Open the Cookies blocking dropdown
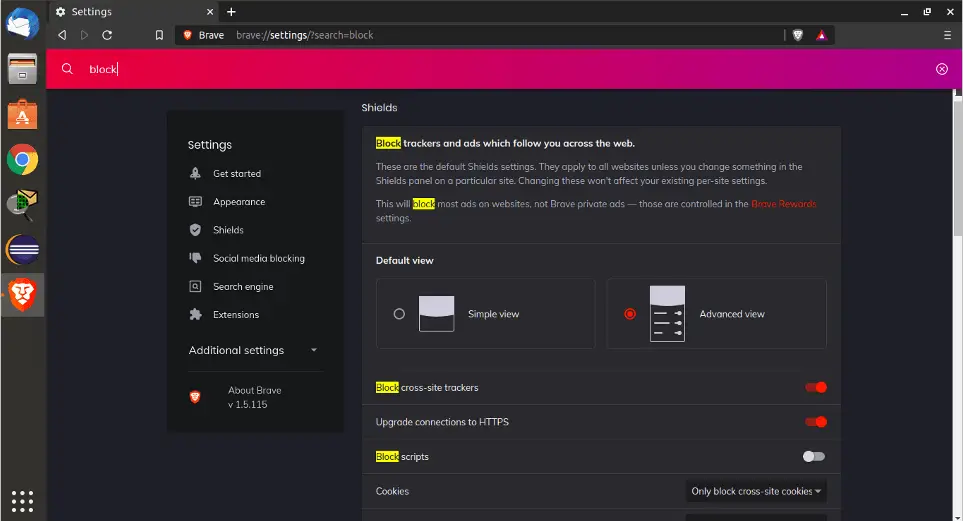The width and height of the screenshot is (963, 521). 756,491
